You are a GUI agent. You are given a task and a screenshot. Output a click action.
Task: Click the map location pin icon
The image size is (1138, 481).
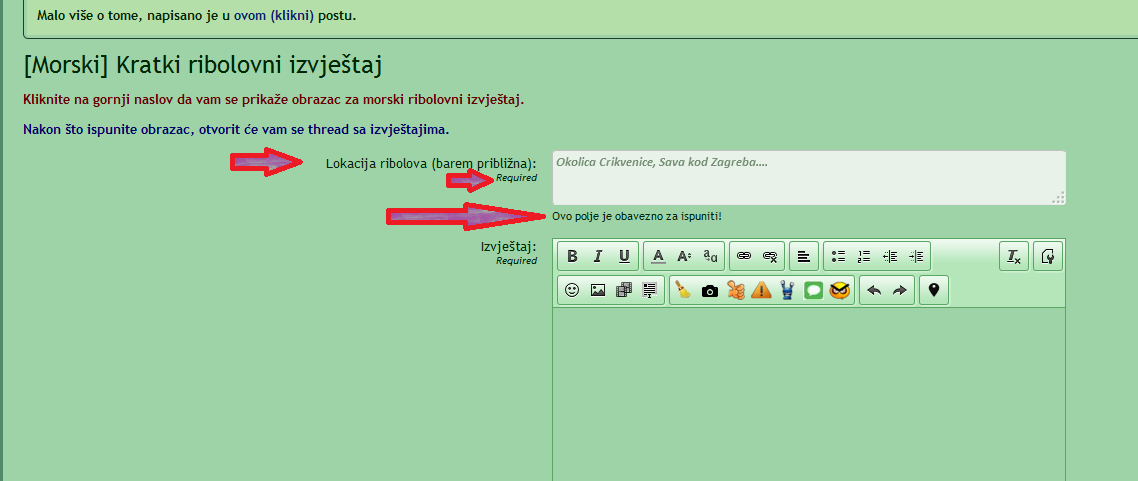(x=934, y=290)
